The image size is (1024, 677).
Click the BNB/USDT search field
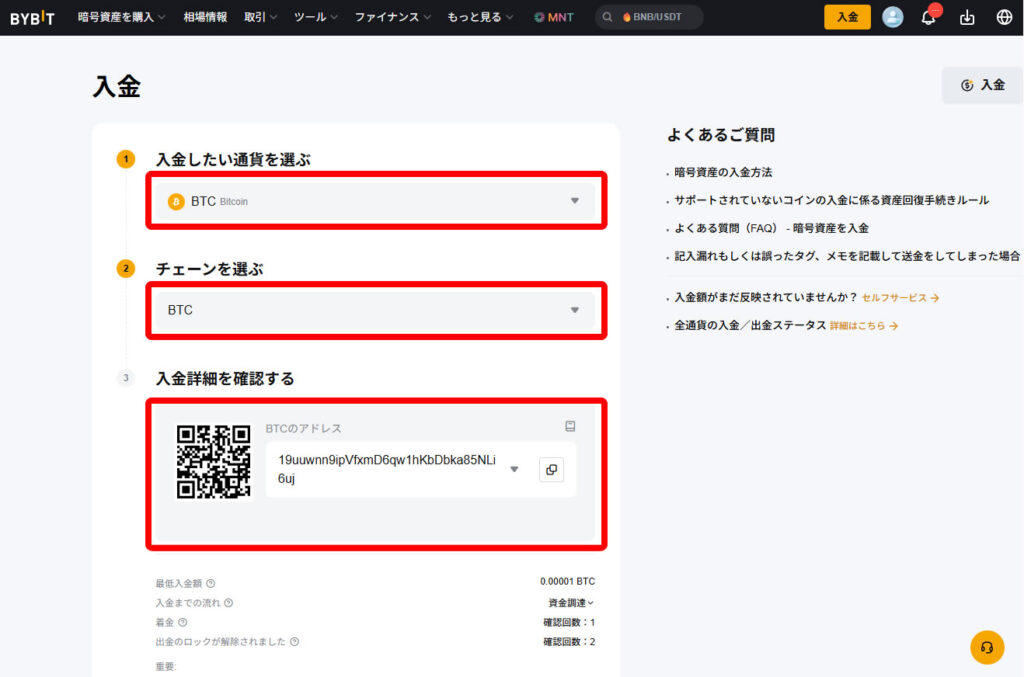pyautogui.click(x=650, y=17)
